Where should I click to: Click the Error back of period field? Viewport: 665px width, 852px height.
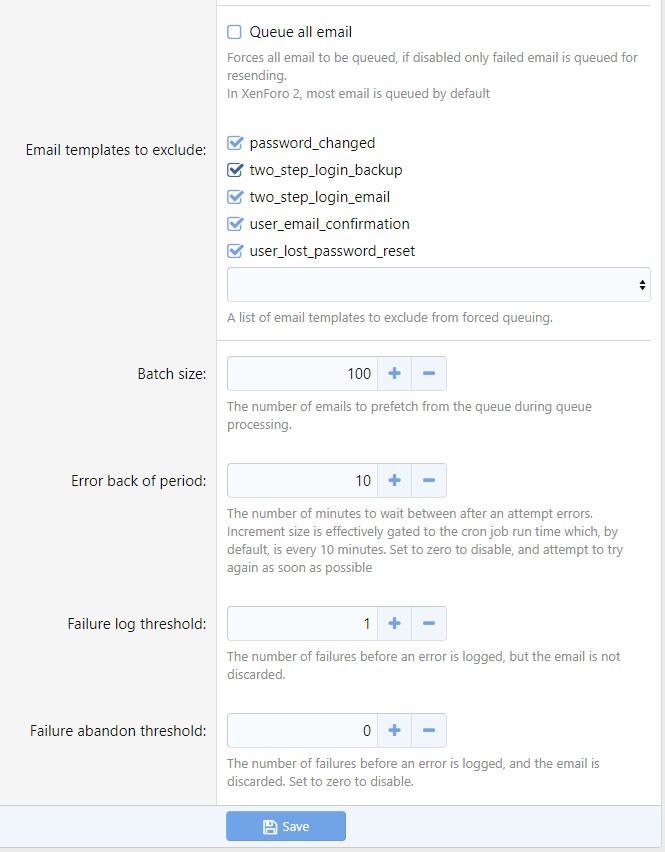pyautogui.click(x=302, y=481)
